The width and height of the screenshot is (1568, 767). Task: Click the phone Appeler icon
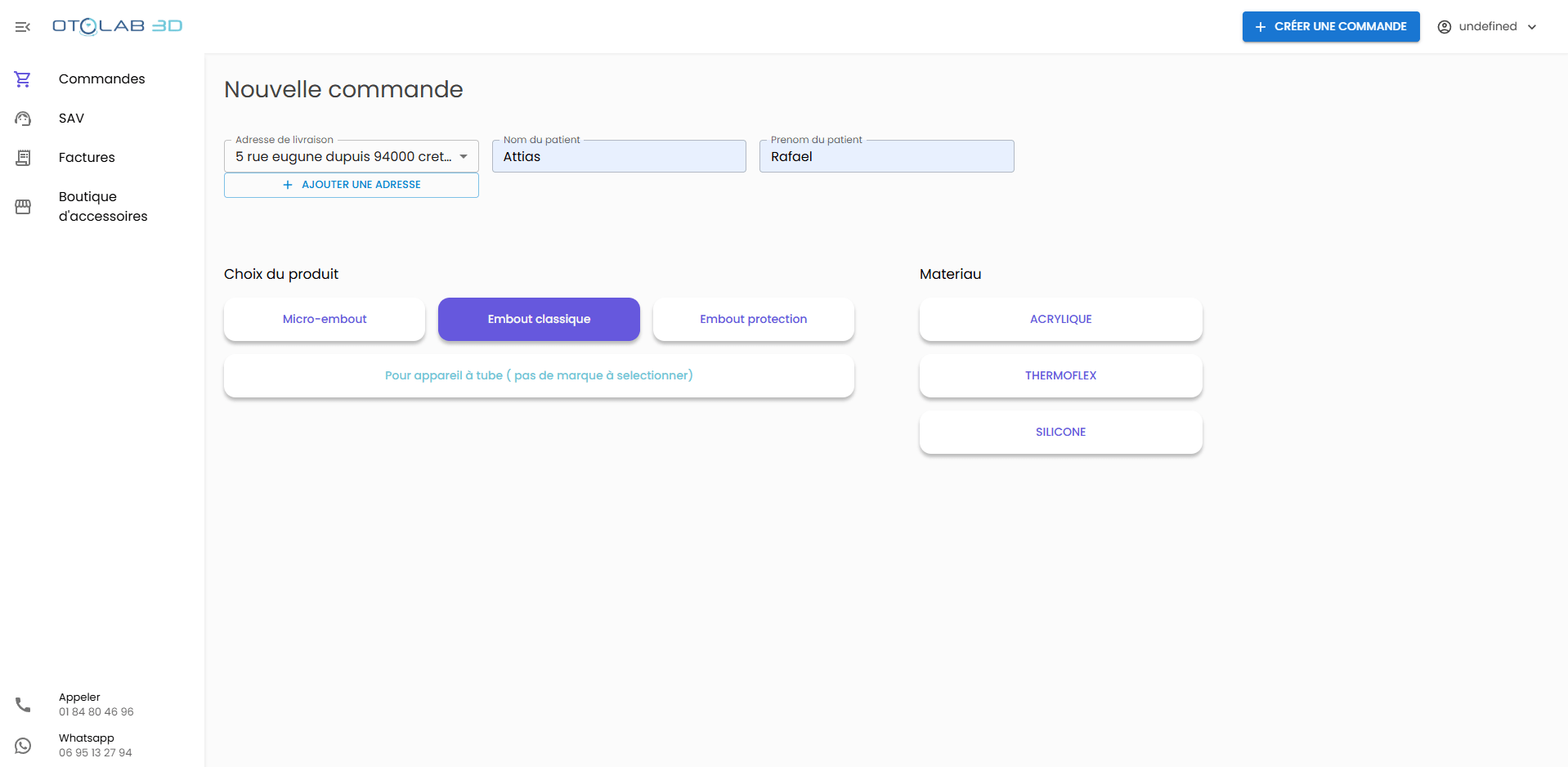pos(23,704)
